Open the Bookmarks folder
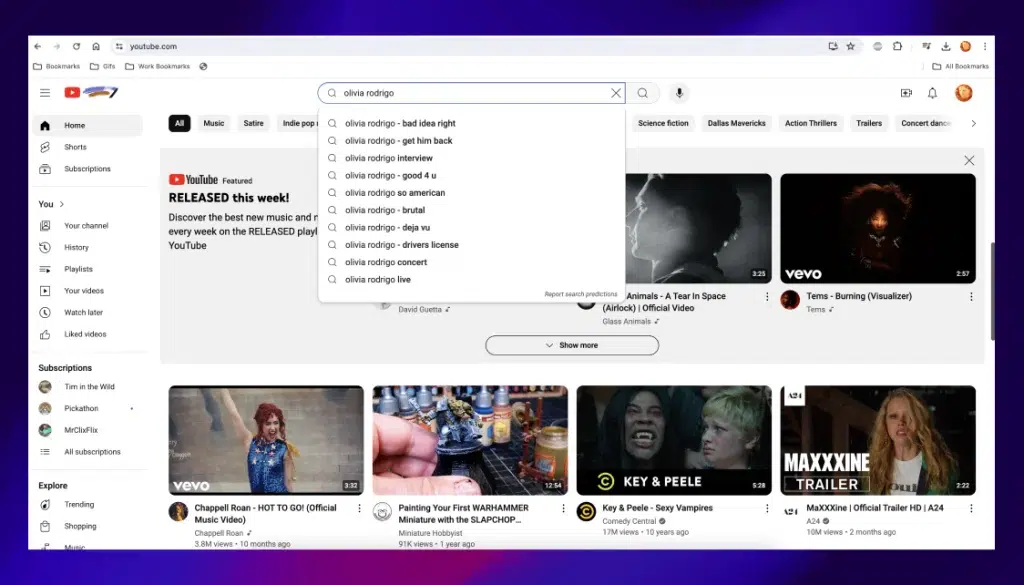The width and height of the screenshot is (1024, 585). [56, 66]
